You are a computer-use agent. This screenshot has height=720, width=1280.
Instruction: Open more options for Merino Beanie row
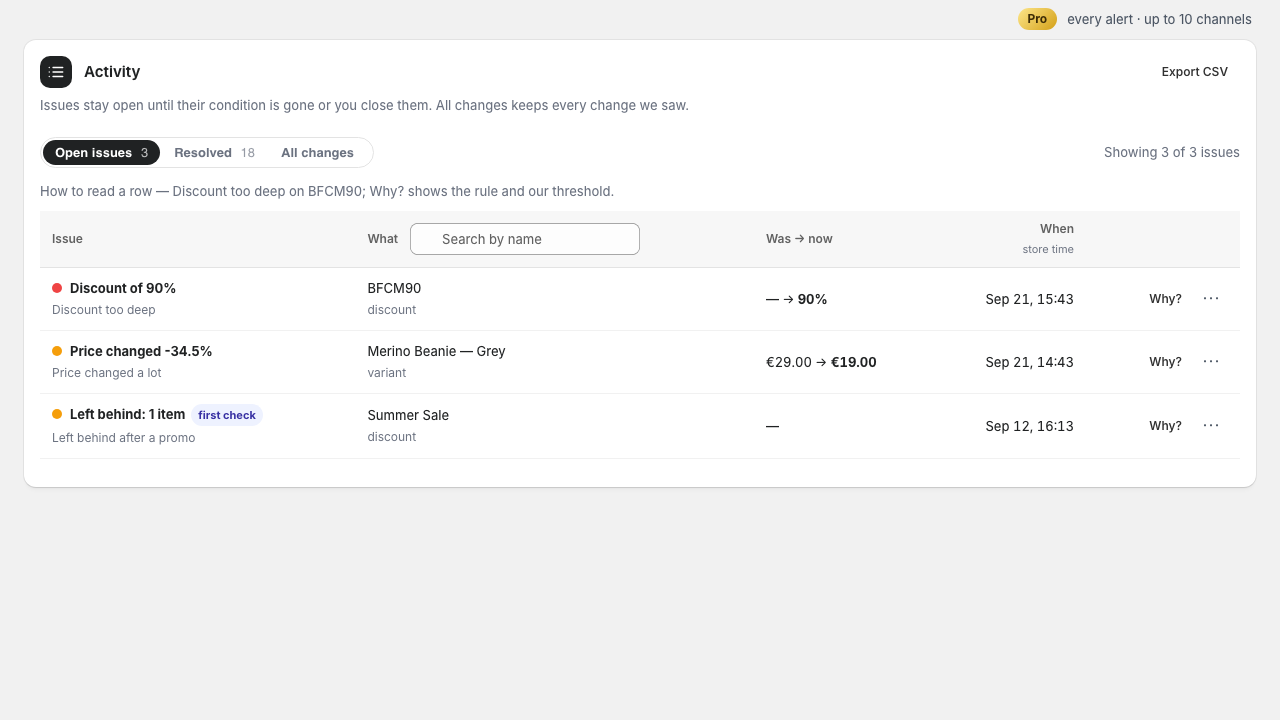(x=1211, y=361)
